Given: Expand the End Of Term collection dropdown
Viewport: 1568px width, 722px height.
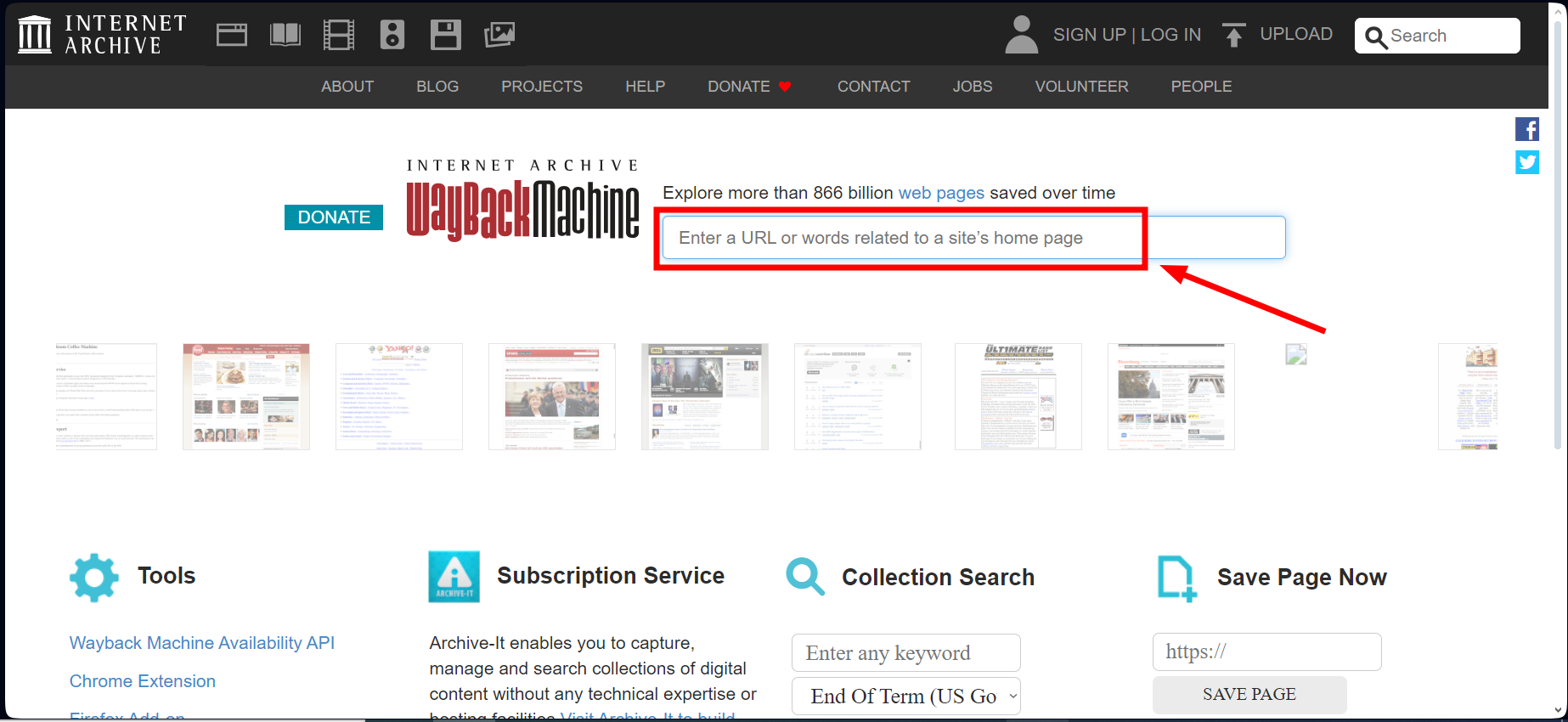Looking at the screenshot, I should tap(906, 697).
